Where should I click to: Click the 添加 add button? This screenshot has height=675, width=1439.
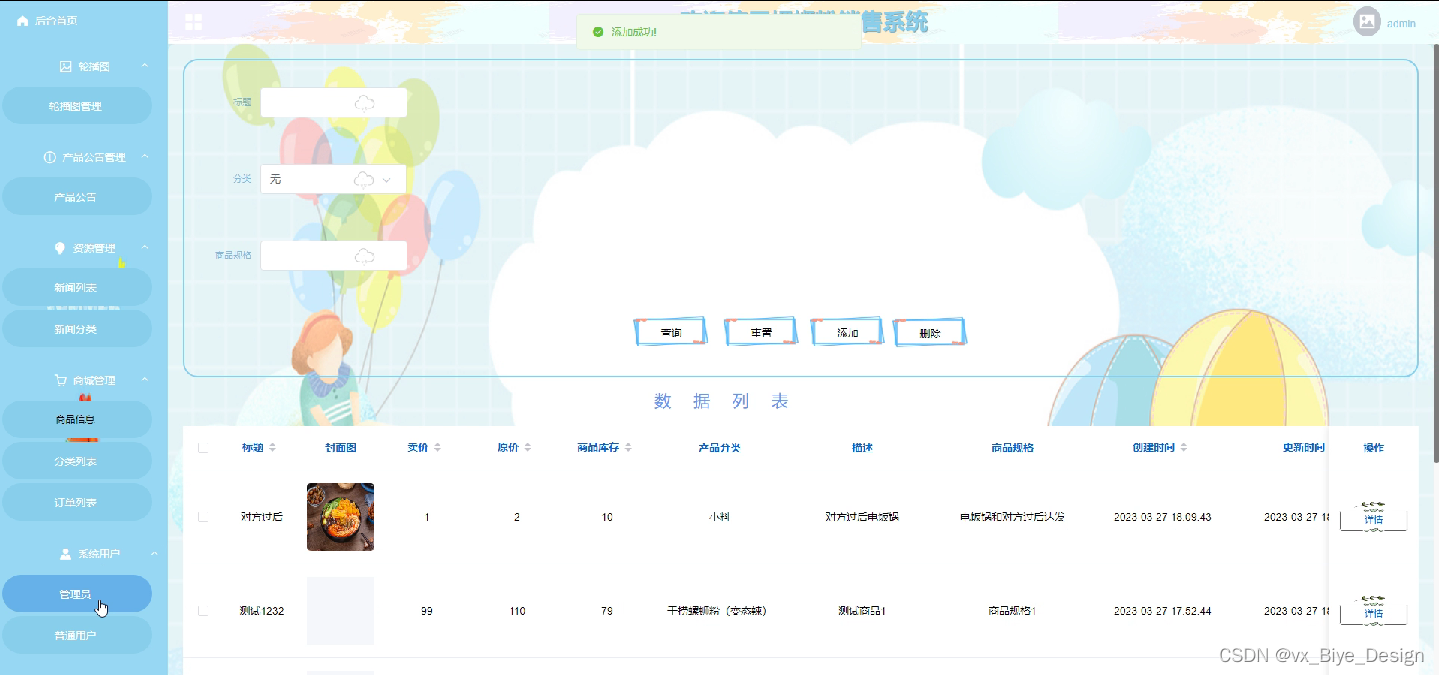pyautogui.click(x=847, y=332)
